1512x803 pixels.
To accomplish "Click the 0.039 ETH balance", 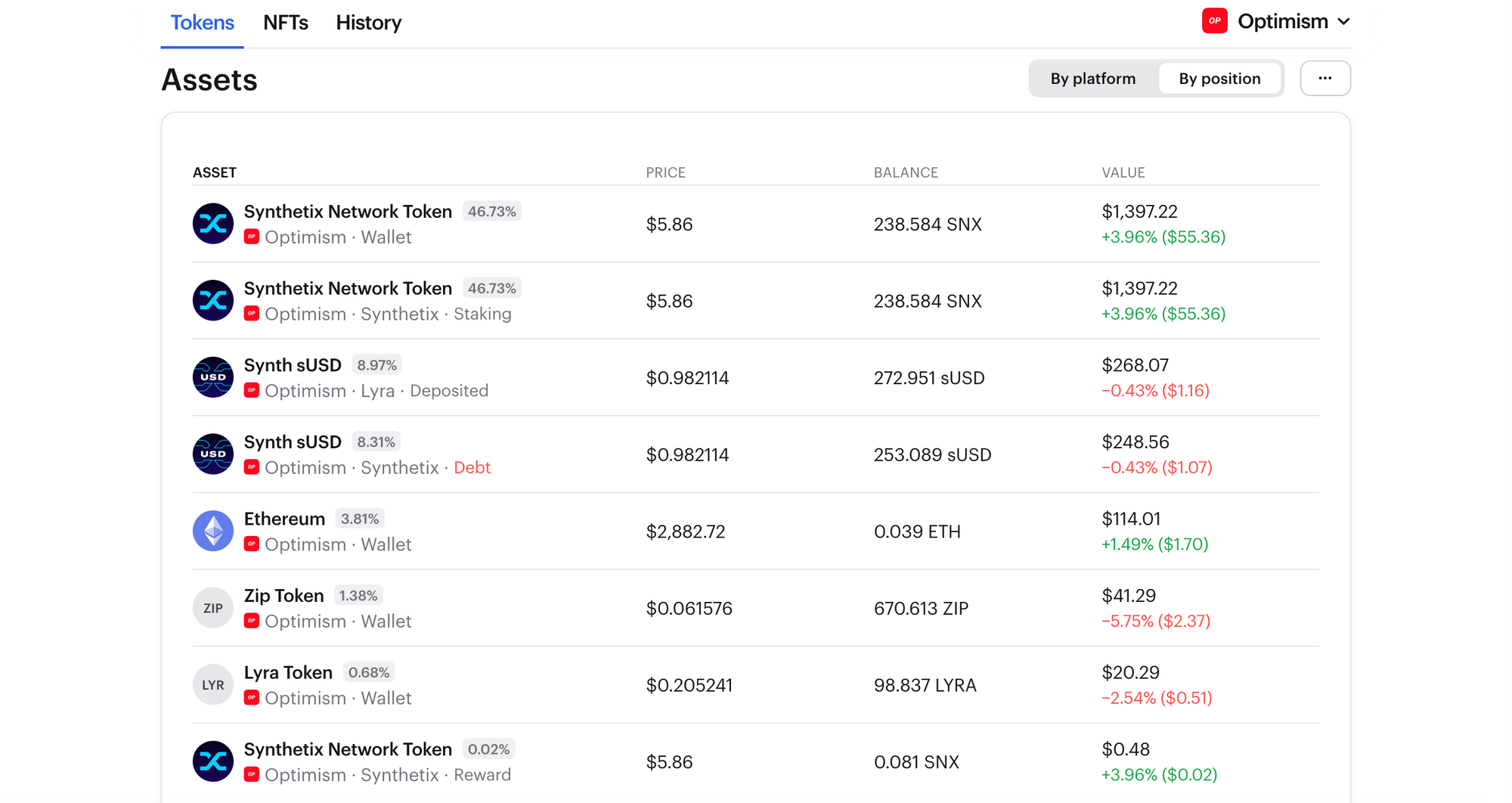I will (x=917, y=532).
